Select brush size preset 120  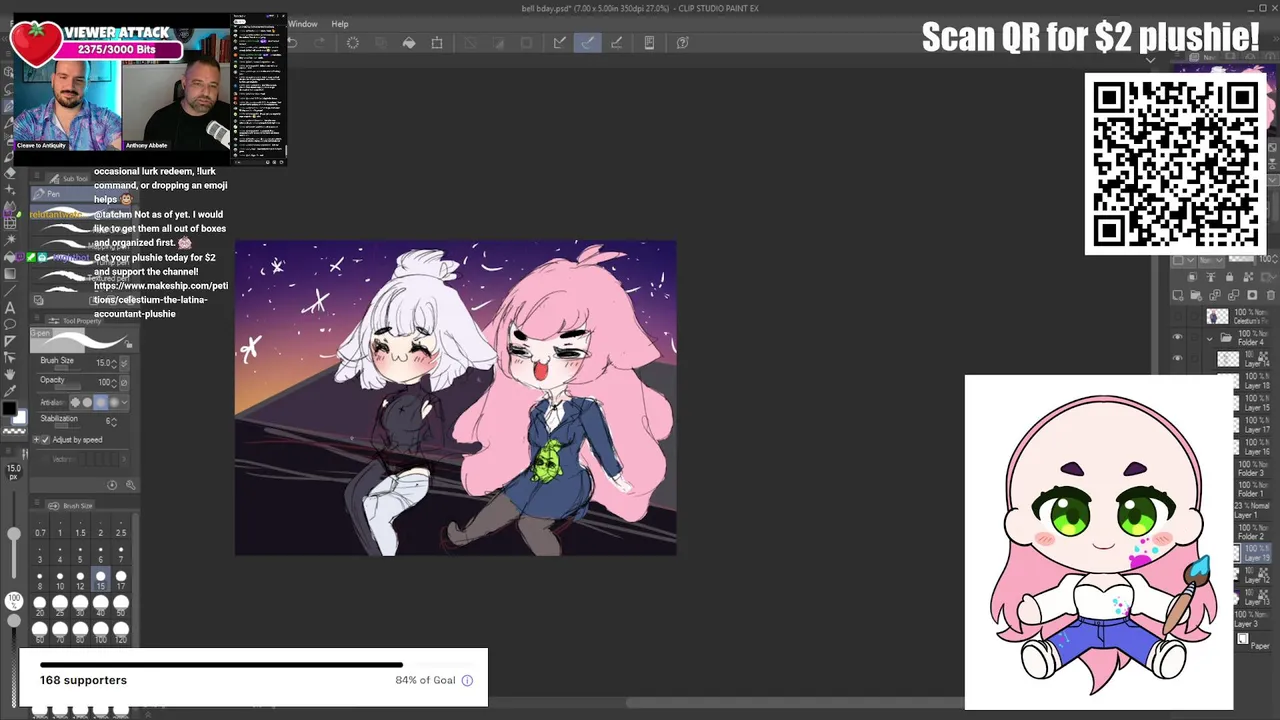click(121, 632)
